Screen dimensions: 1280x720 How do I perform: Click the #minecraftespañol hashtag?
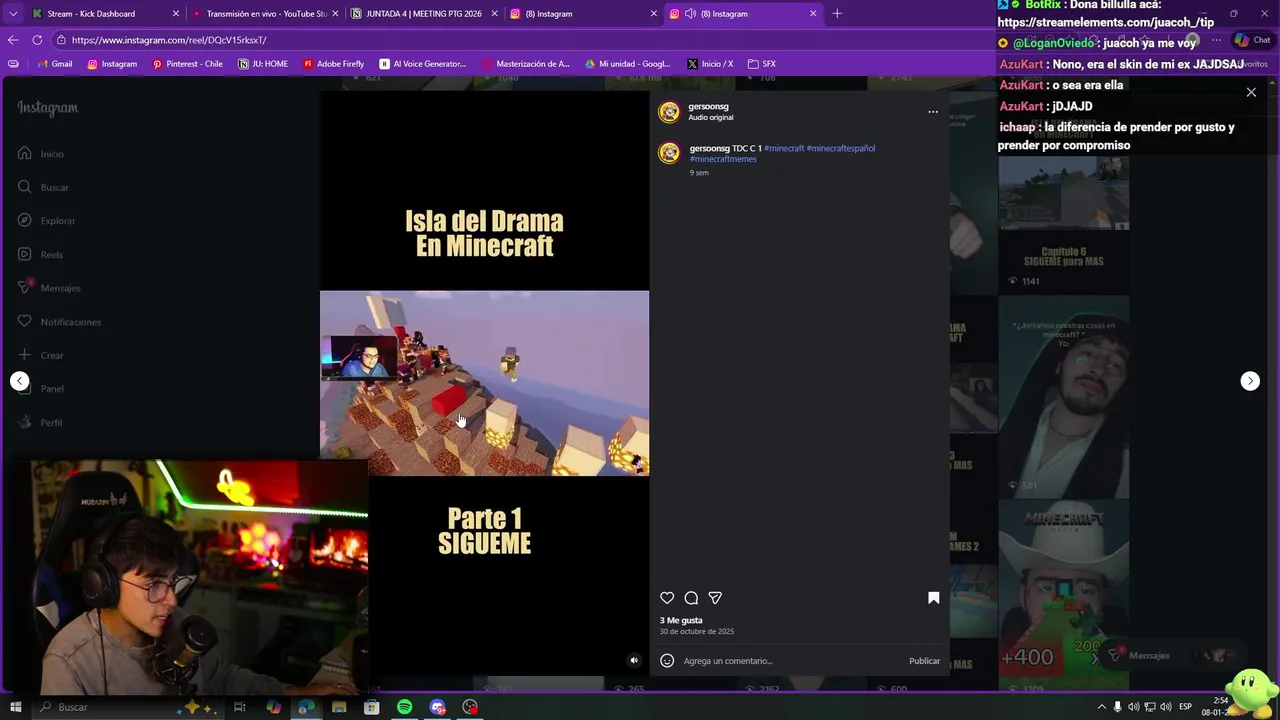click(841, 148)
